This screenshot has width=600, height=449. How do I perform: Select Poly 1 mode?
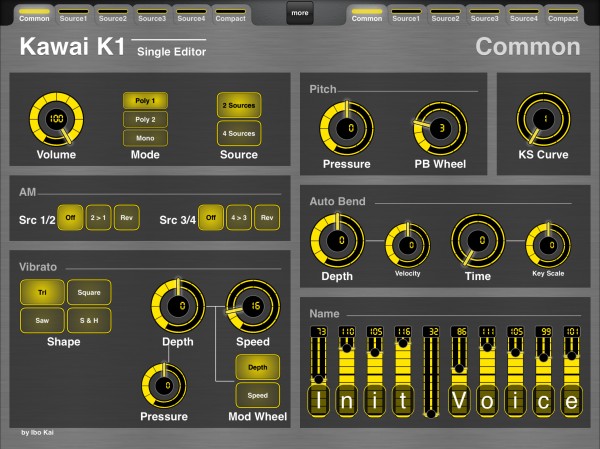coord(145,101)
